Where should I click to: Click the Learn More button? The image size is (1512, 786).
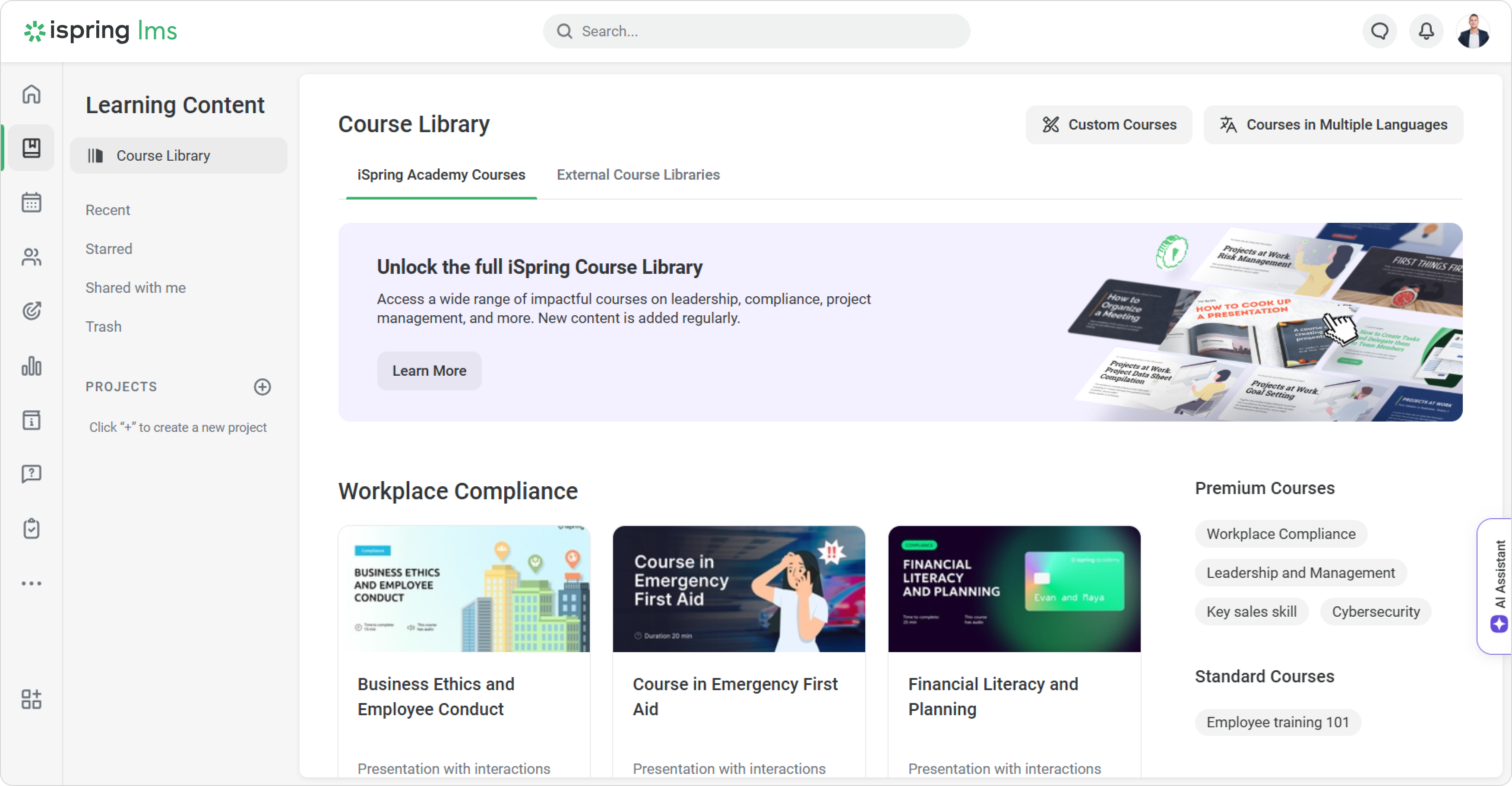(429, 371)
